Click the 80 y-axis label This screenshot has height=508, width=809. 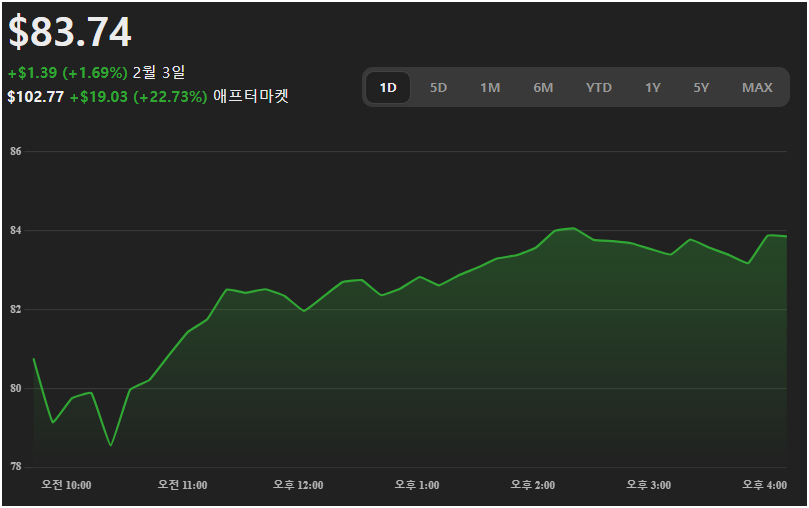pos(15,388)
